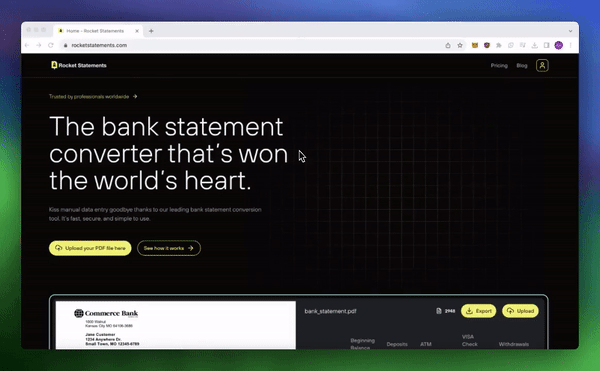The width and height of the screenshot is (600, 371).
Task: Expand the tab search chevron
Action: pos(570,31)
